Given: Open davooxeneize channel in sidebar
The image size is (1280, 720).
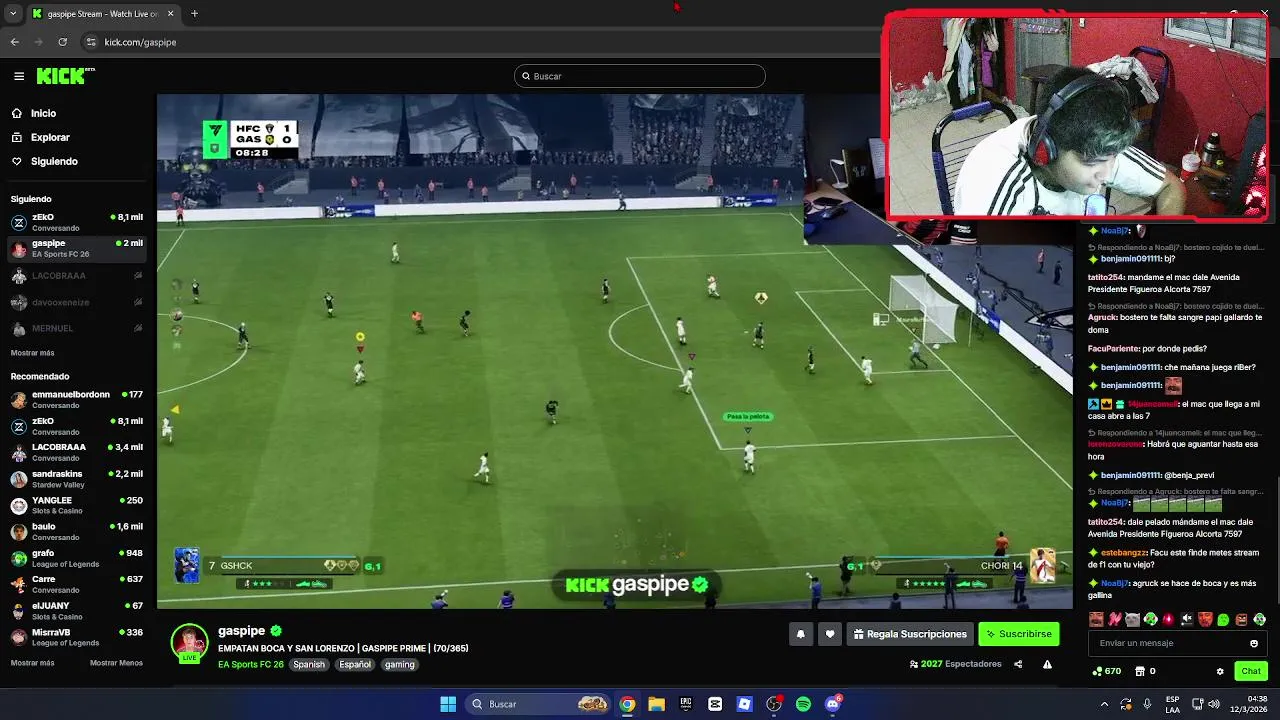Looking at the screenshot, I should click(x=78, y=302).
